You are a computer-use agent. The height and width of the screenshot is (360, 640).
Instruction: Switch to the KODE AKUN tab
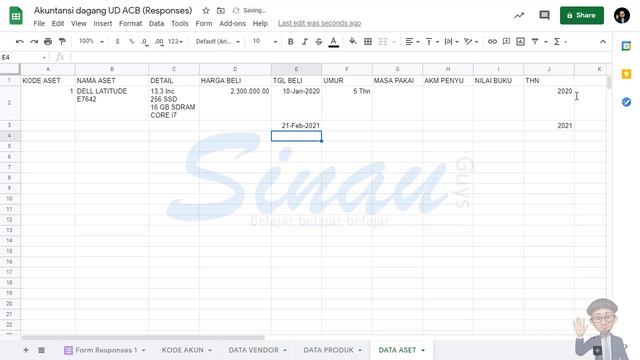tap(187, 350)
